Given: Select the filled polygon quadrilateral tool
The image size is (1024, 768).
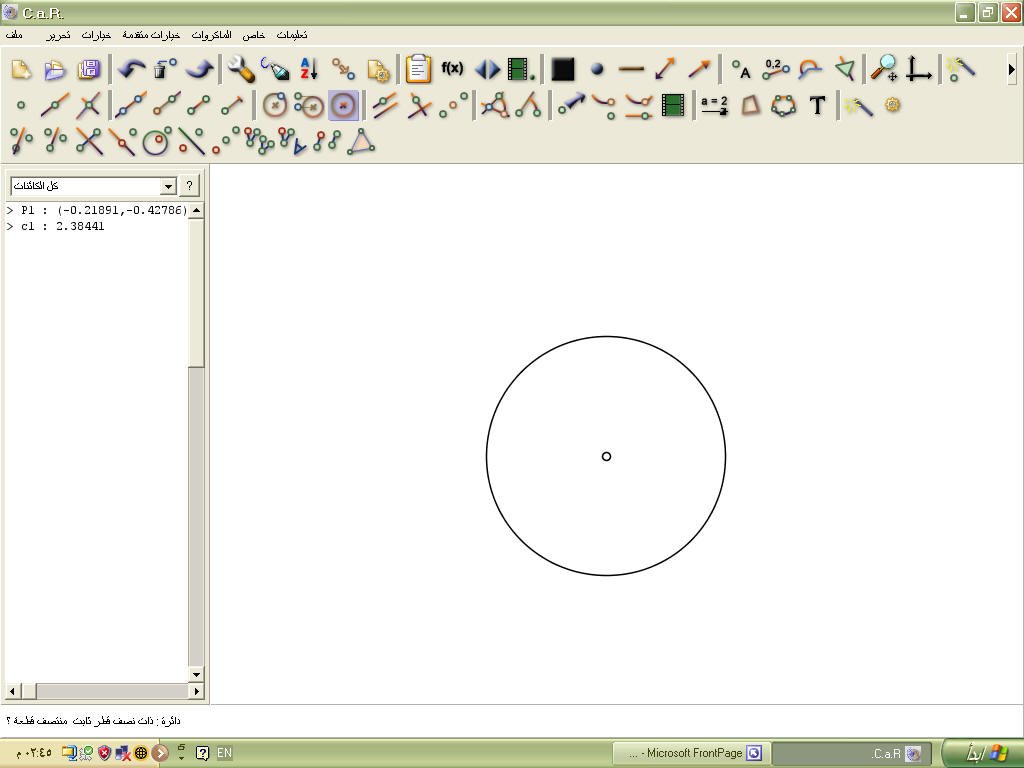Looking at the screenshot, I should click(750, 105).
